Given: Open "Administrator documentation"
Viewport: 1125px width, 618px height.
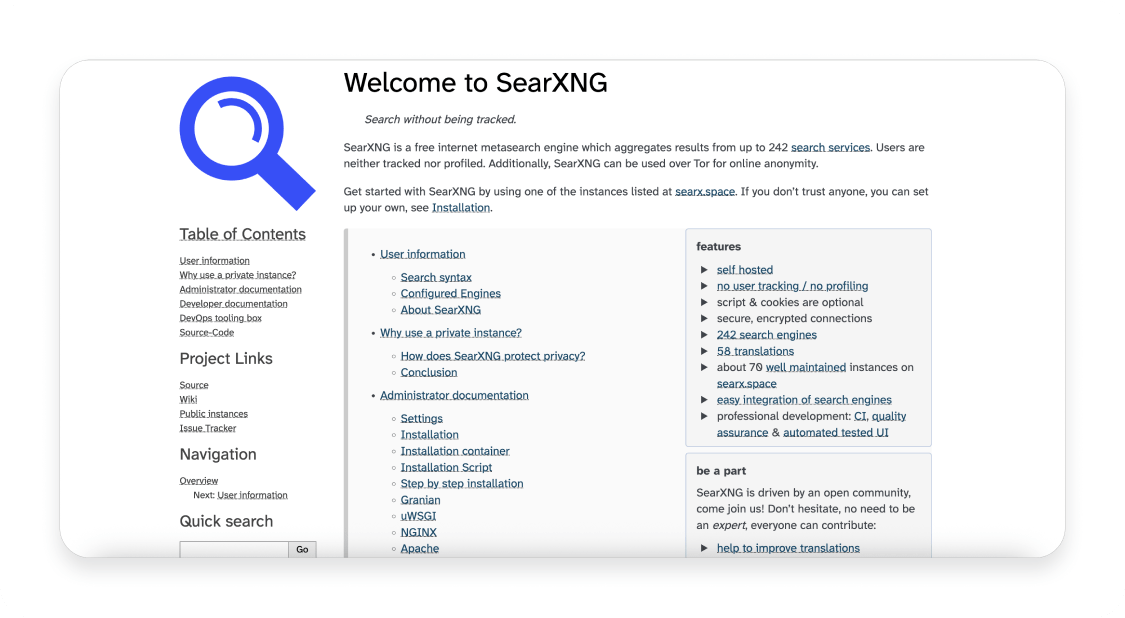Looking at the screenshot, I should point(454,395).
